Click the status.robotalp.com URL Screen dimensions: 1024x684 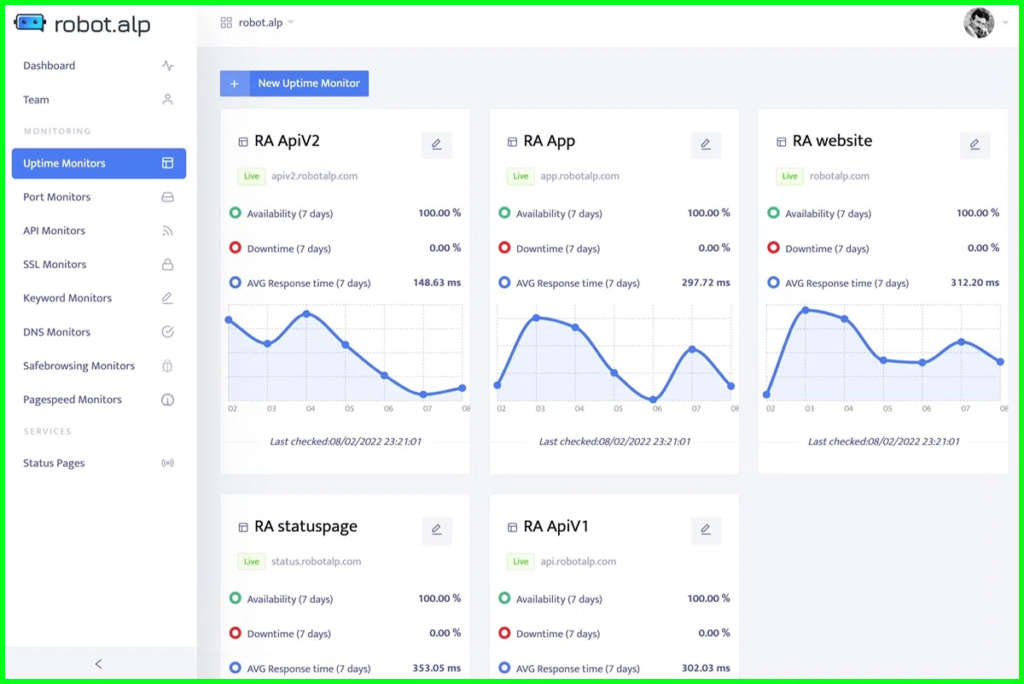click(316, 562)
